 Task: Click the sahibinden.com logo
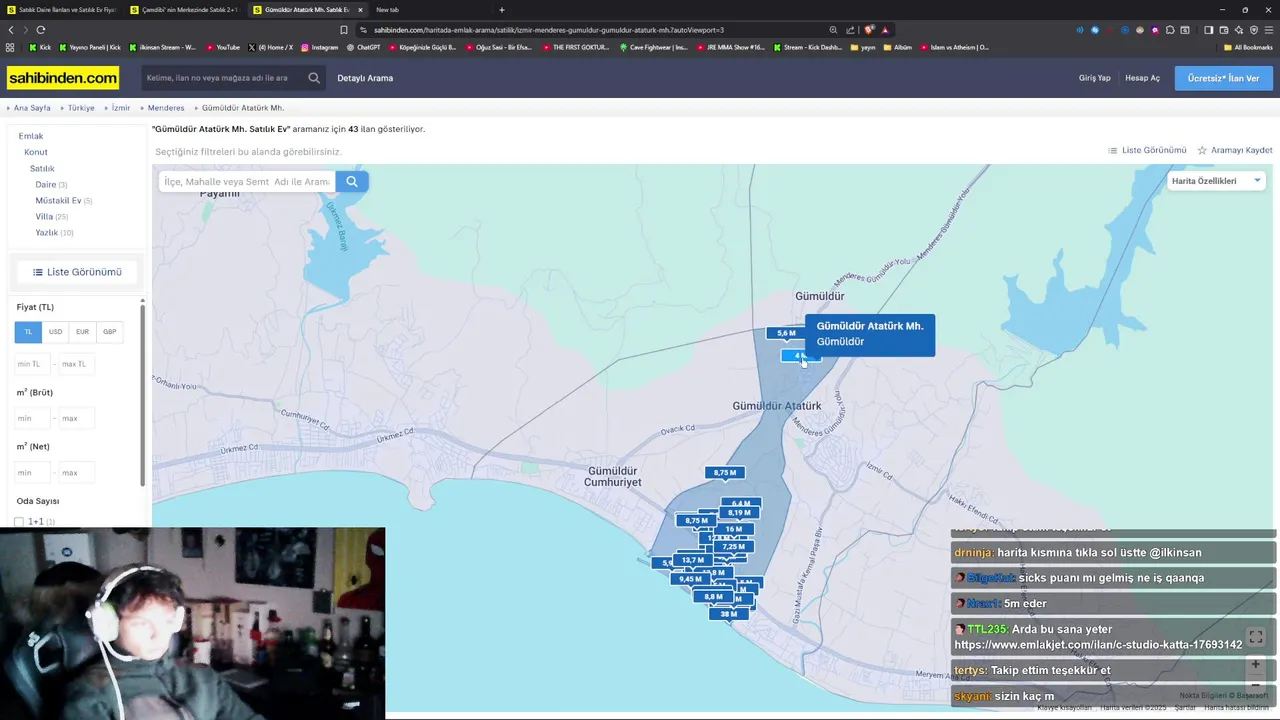coord(63,78)
